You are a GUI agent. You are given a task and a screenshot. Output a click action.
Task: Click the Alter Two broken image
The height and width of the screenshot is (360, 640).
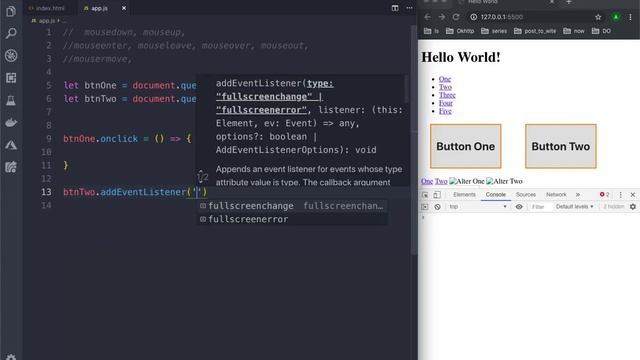point(504,181)
